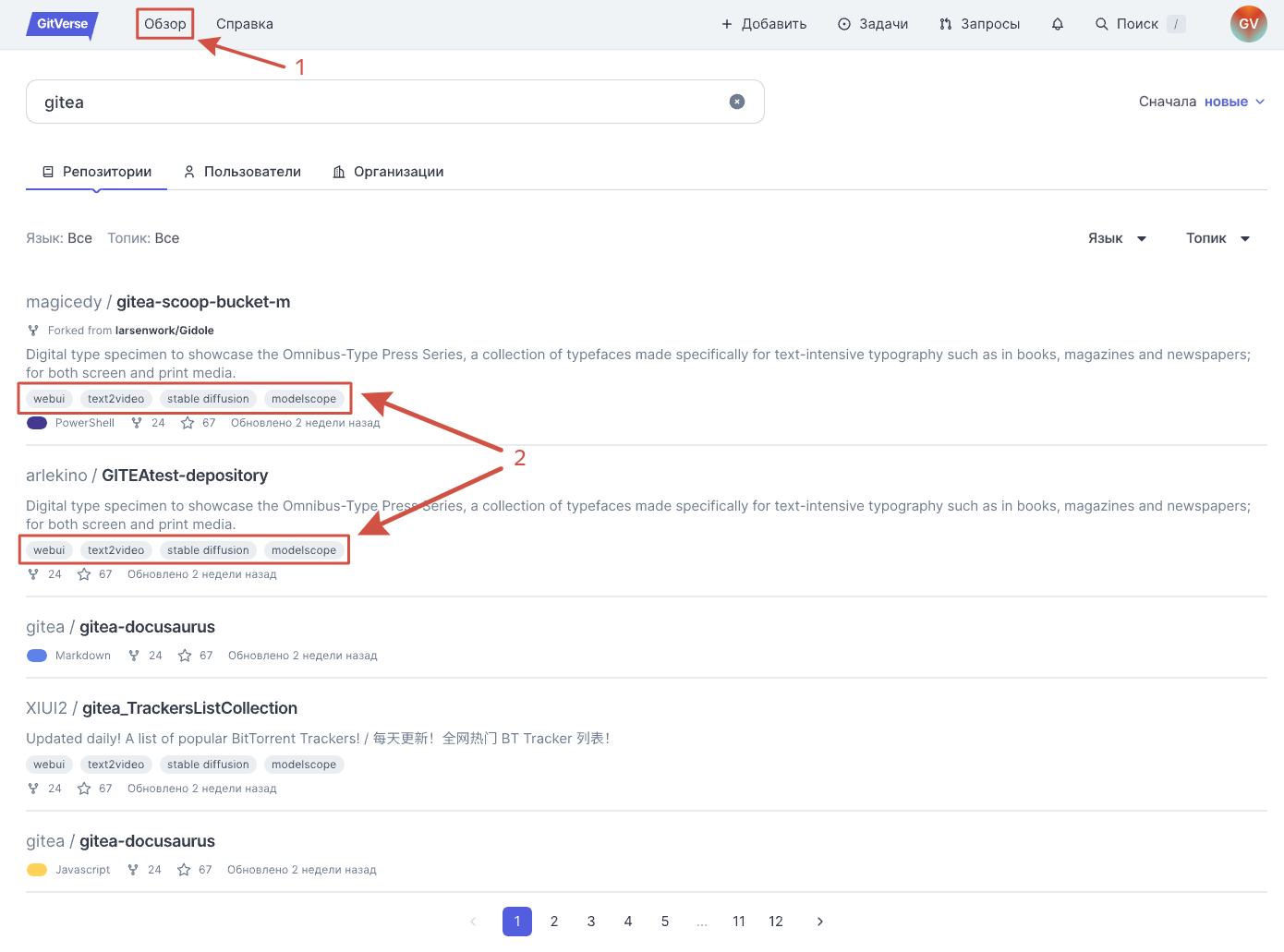
Task: Click the Markdown language color swatch
Action: (37, 656)
